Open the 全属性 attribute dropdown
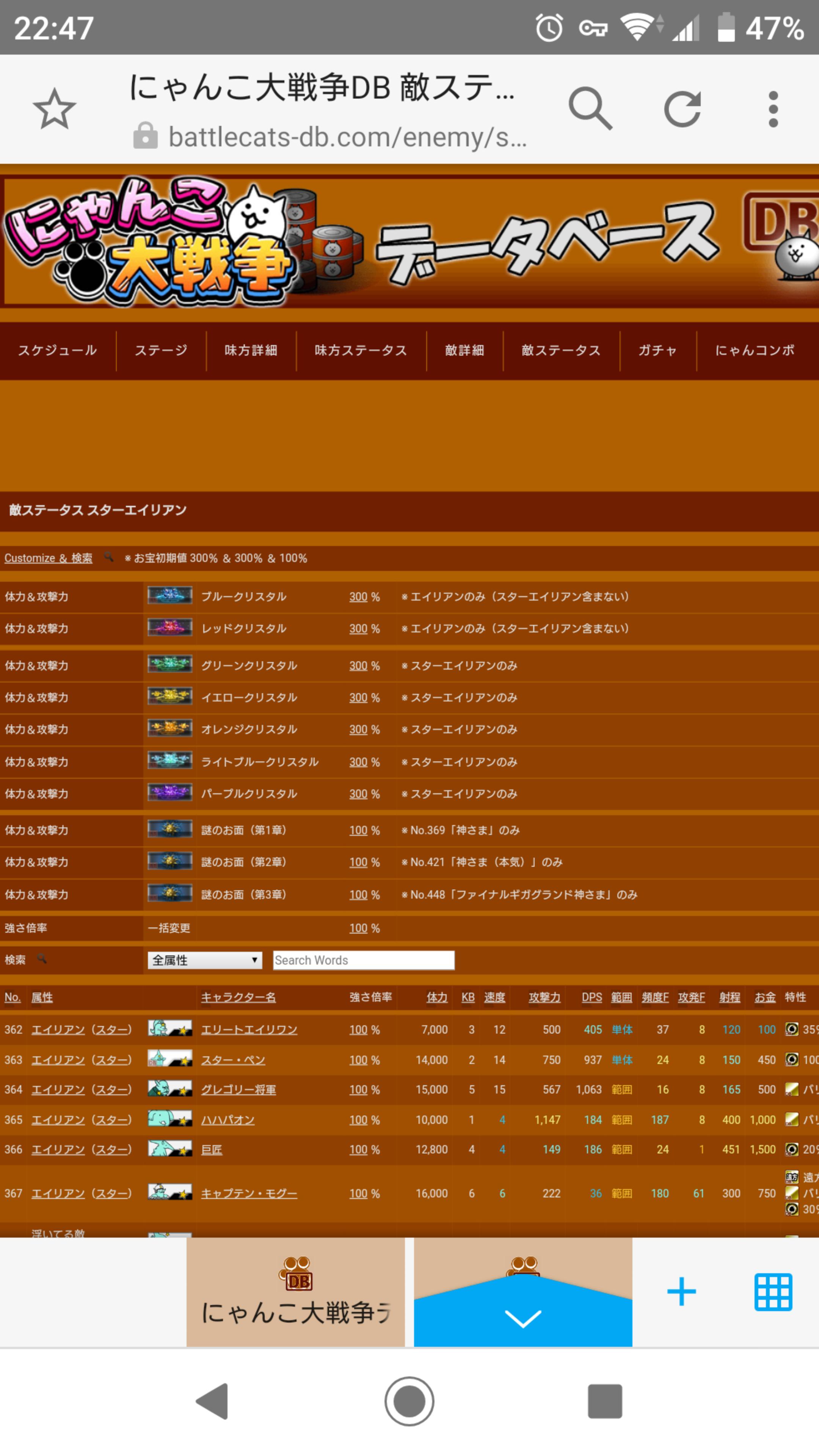Viewport: 819px width, 1456px height. (205, 960)
